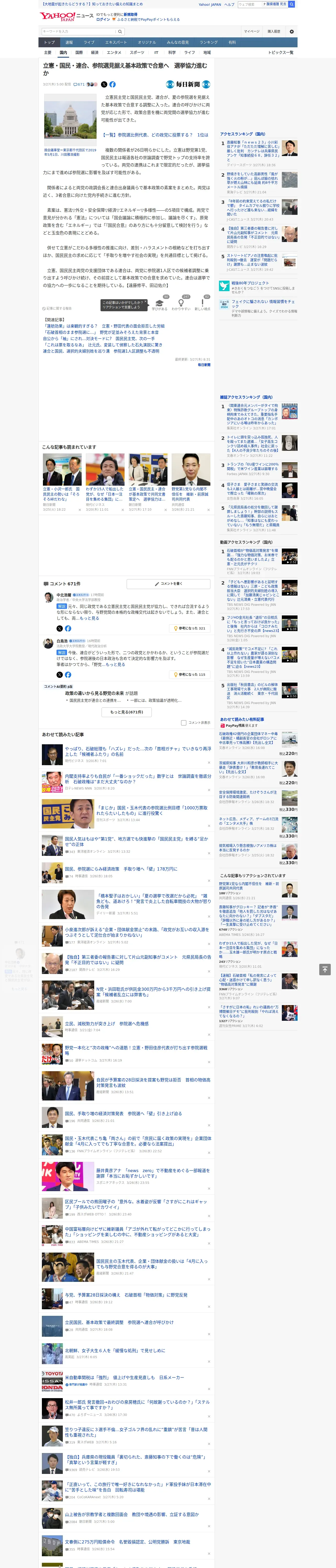Open the 立民、減税勢力が突き上げ article
This screenshot has width=336, height=1568.
point(107,1024)
